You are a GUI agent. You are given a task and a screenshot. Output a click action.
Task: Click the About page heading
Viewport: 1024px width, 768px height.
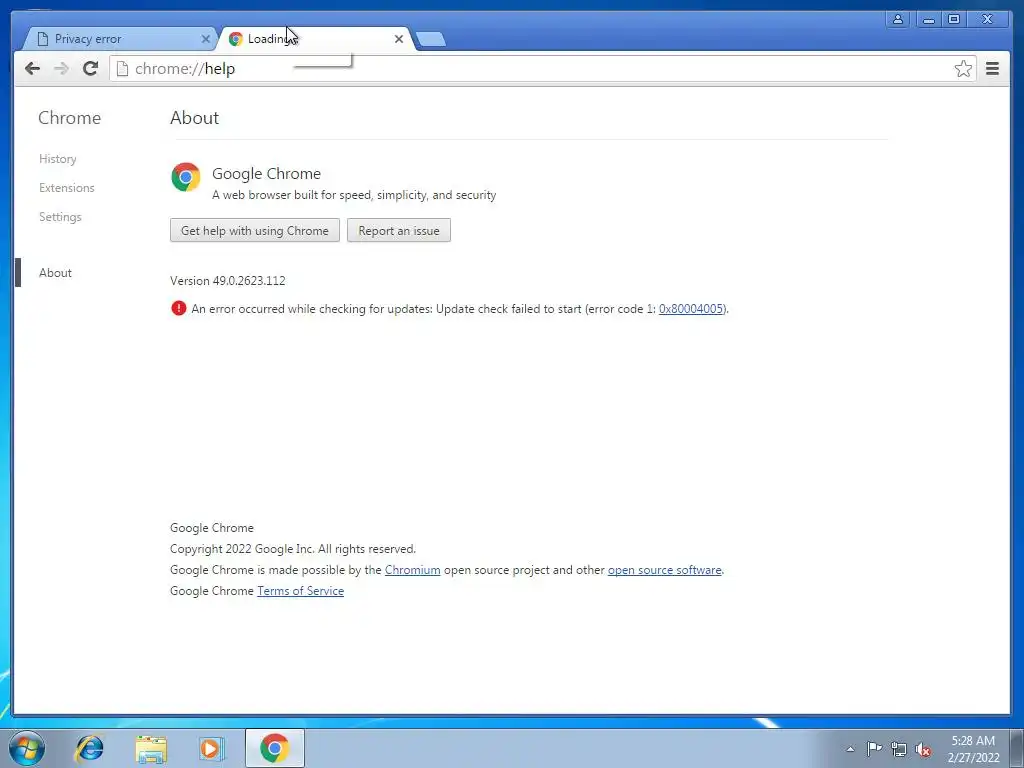[195, 118]
